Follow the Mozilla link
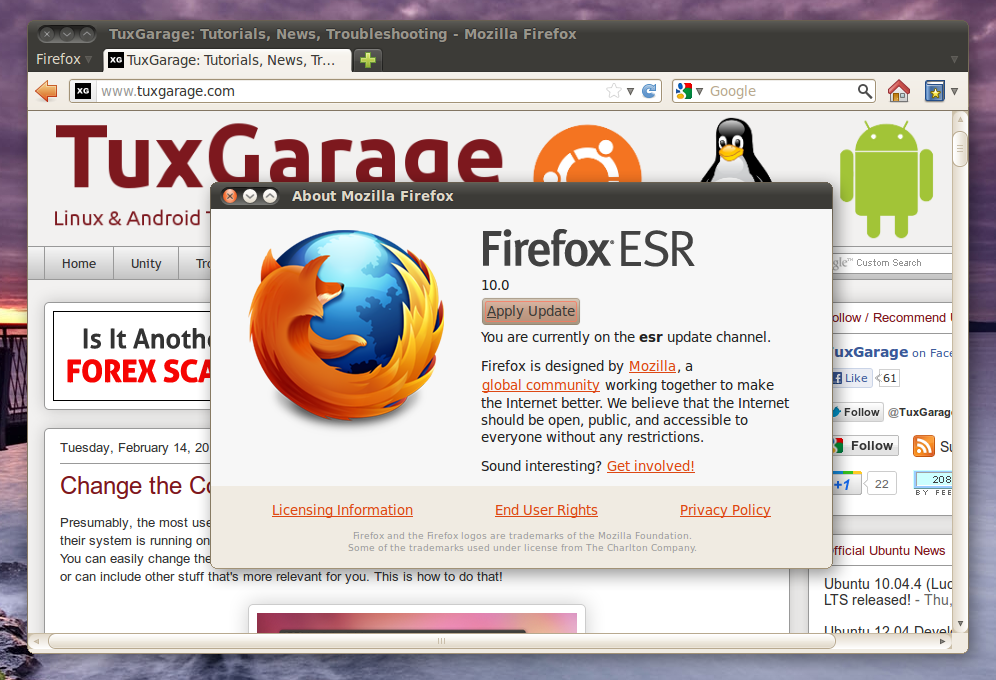 (652, 366)
